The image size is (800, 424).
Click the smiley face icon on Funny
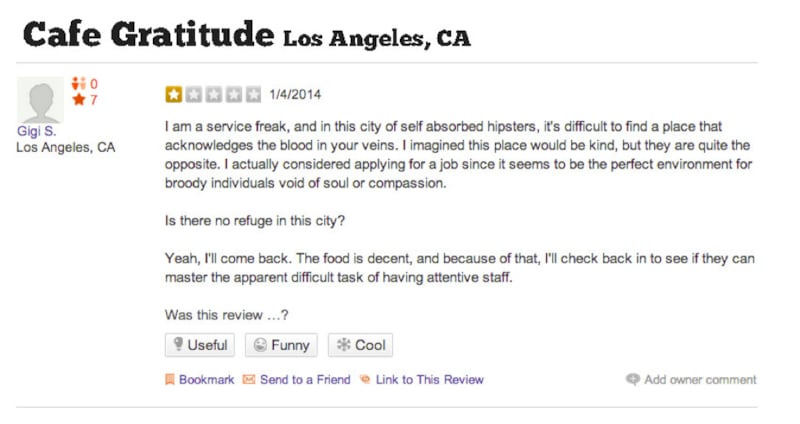260,345
